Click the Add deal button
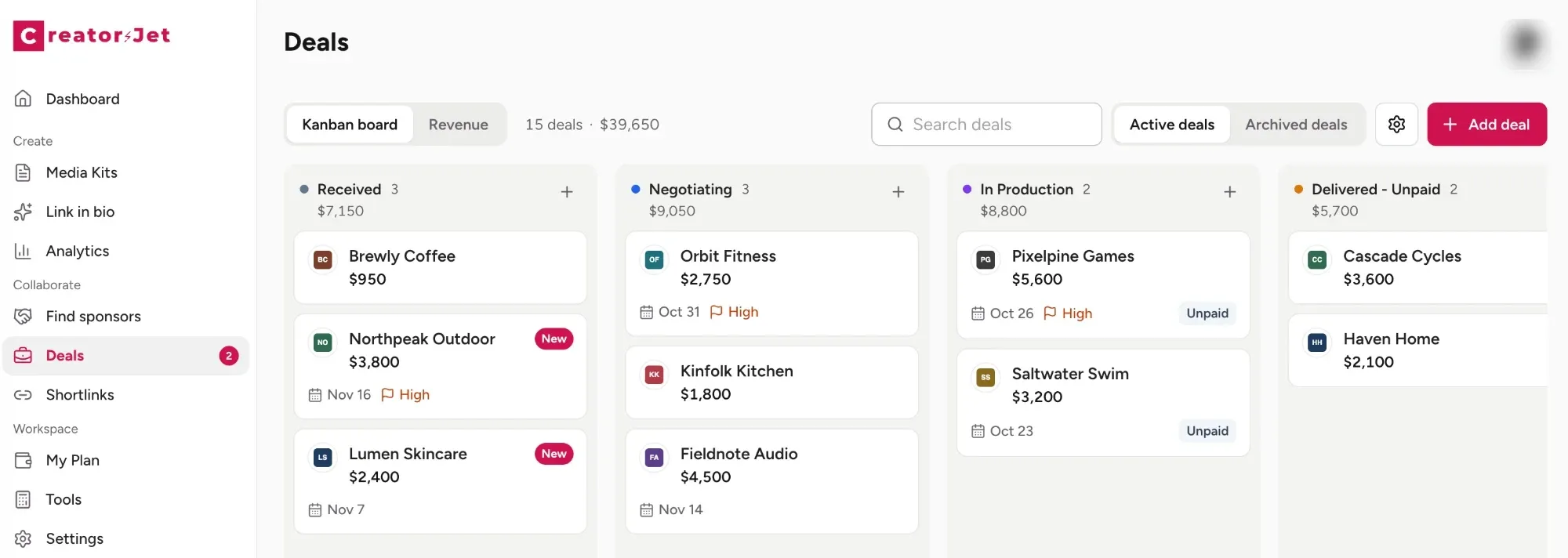Screen dimensions: 1568x558 pyautogui.click(x=1486, y=124)
